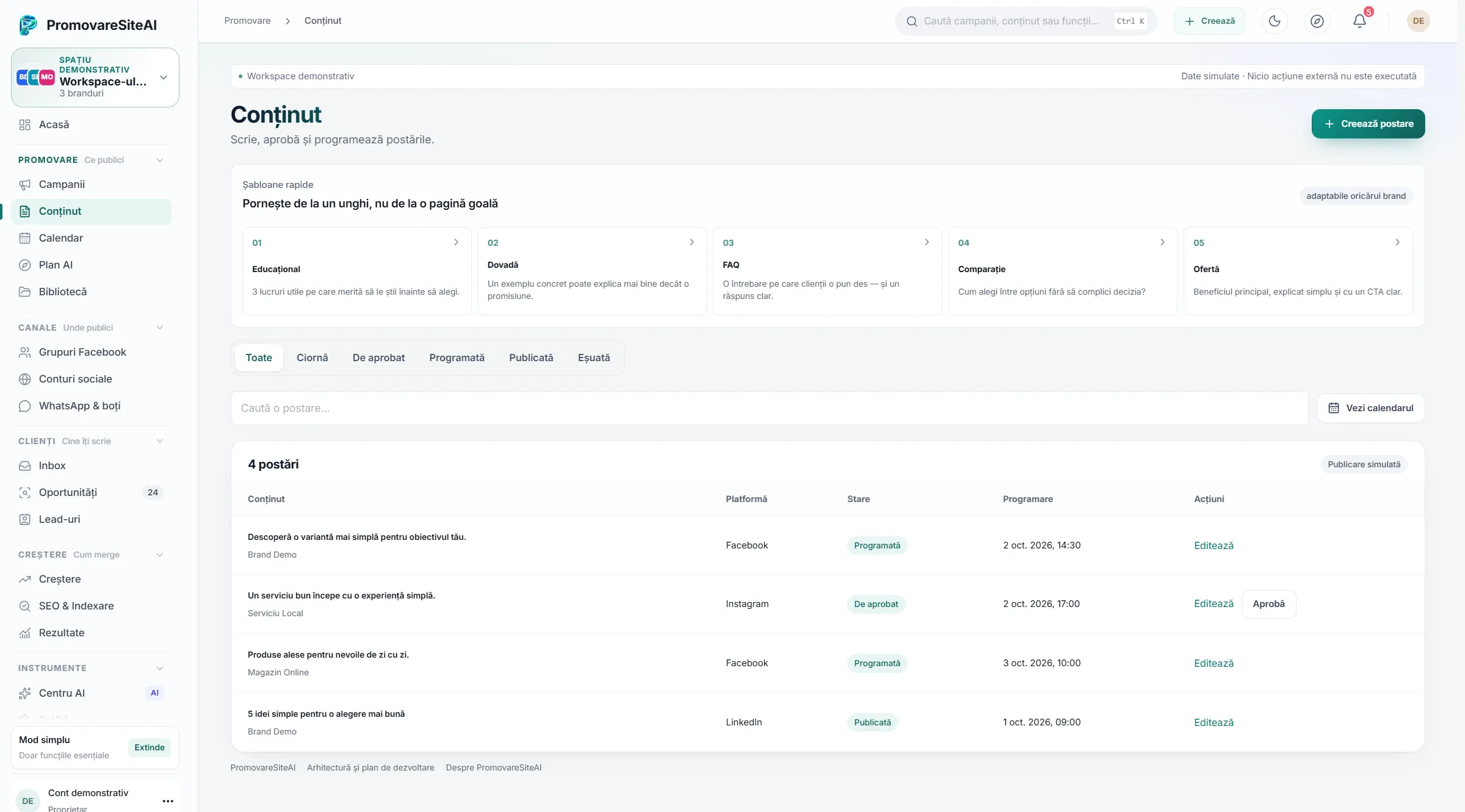Click the header Creează button

(x=1209, y=21)
